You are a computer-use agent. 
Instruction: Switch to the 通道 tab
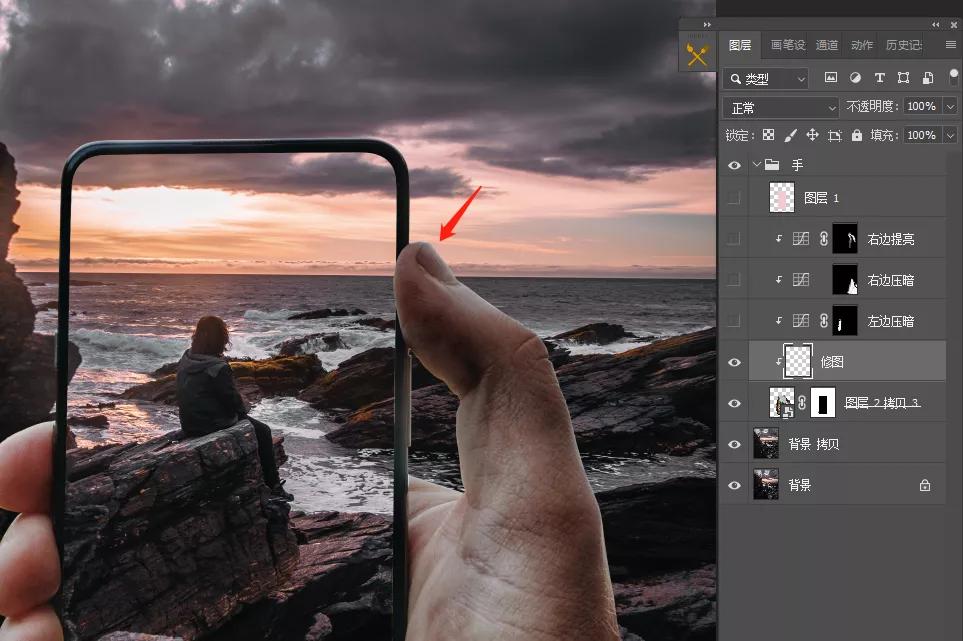pos(827,45)
